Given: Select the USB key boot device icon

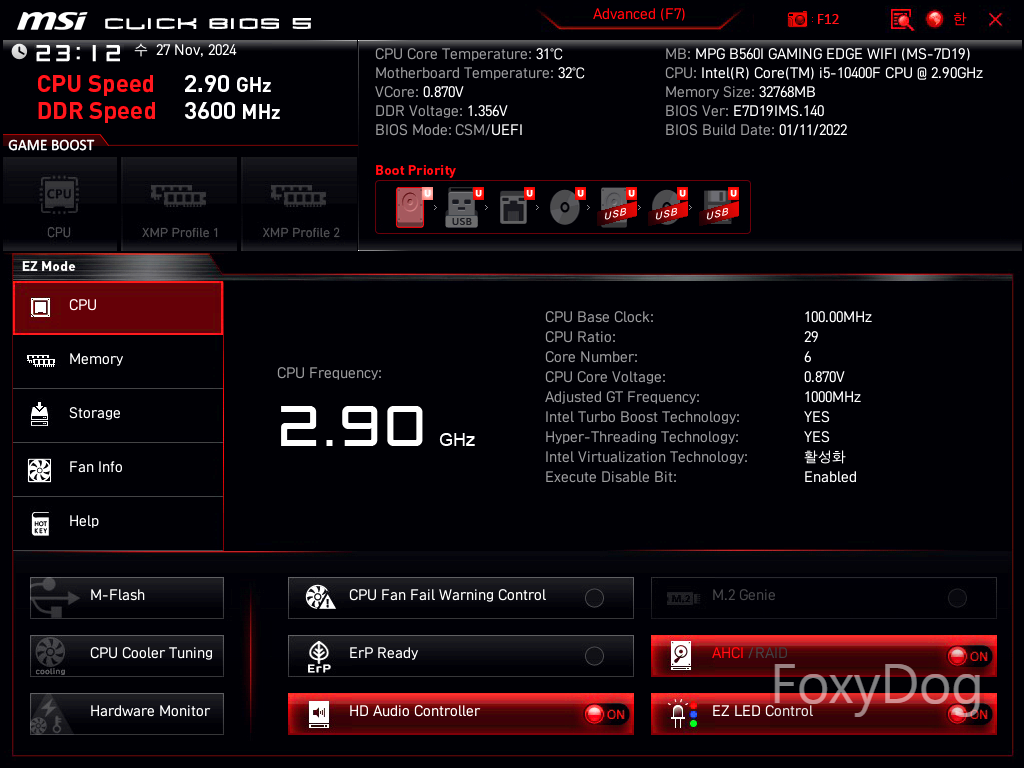Looking at the screenshot, I should 462,207.
